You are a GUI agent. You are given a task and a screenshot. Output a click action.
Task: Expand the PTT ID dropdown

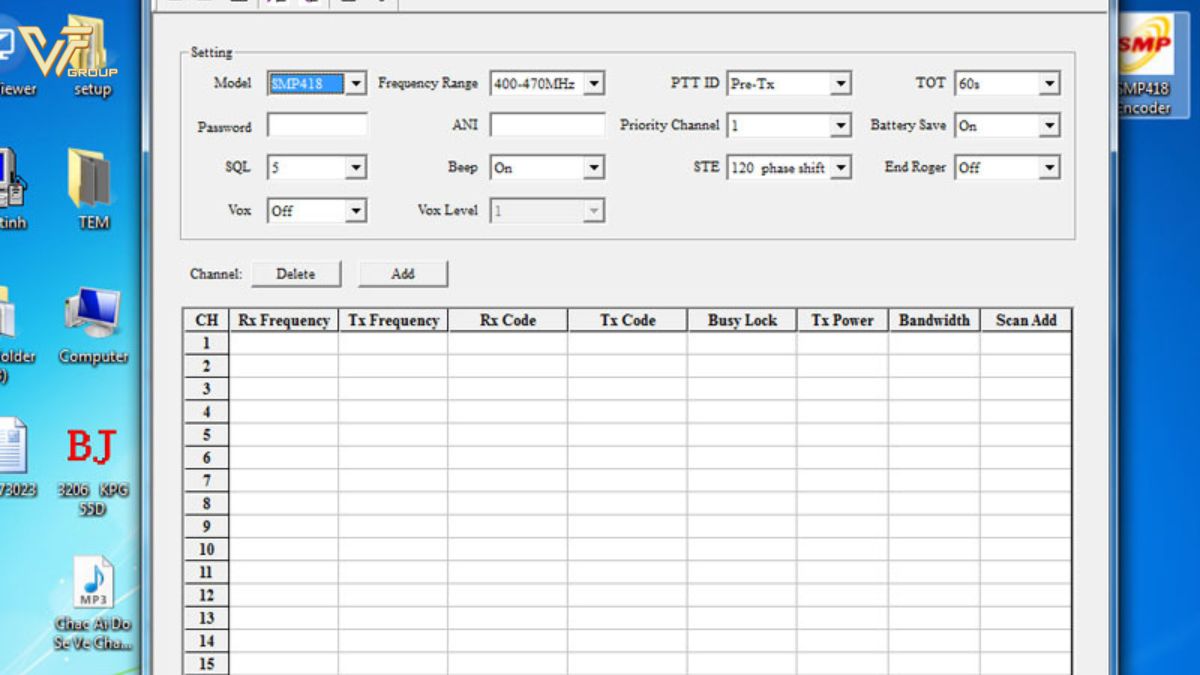point(840,84)
